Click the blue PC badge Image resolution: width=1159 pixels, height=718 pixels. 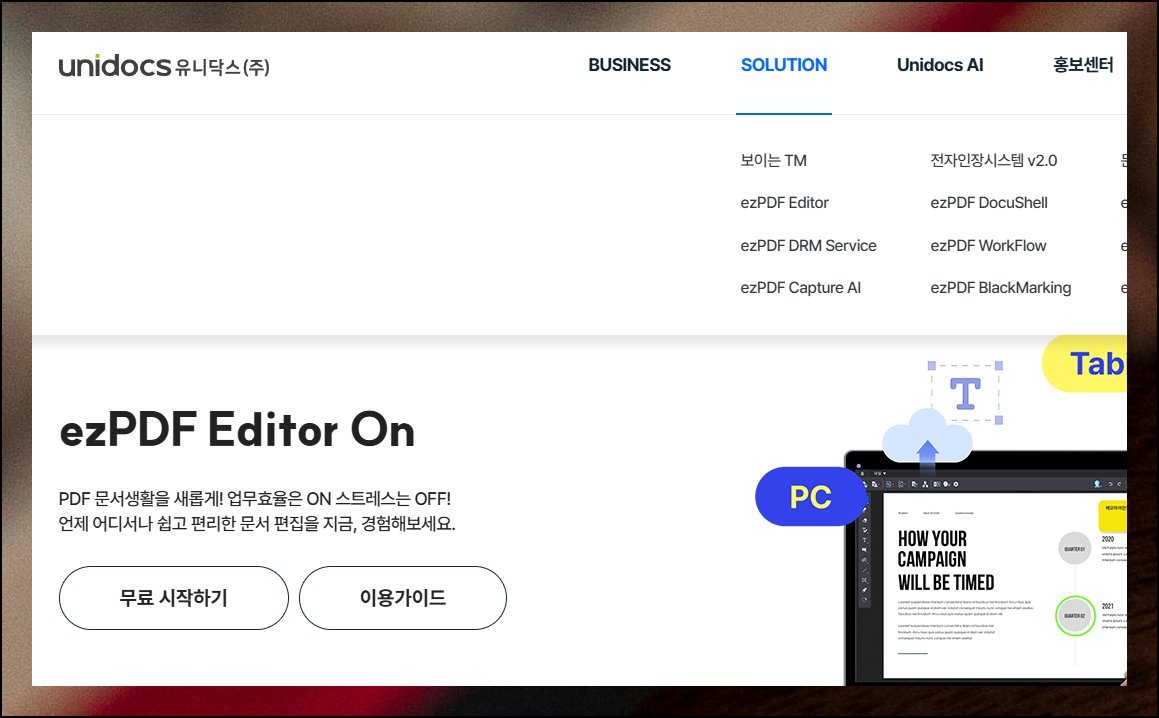pyautogui.click(x=810, y=496)
